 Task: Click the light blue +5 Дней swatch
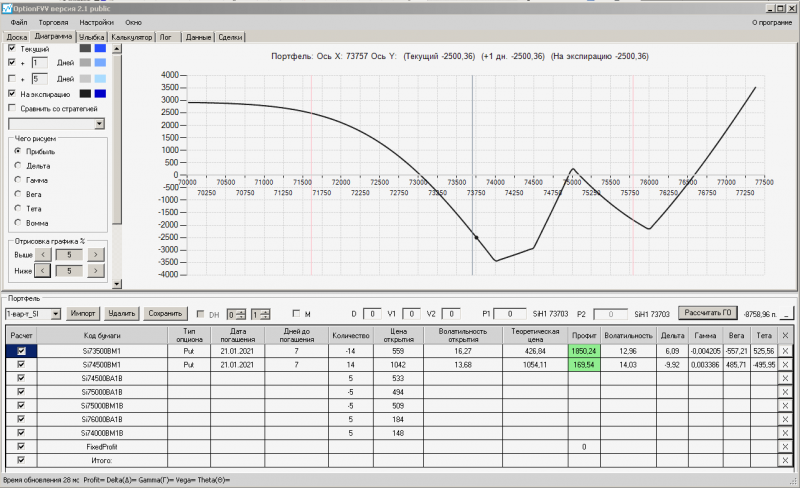pyautogui.click(x=101, y=79)
